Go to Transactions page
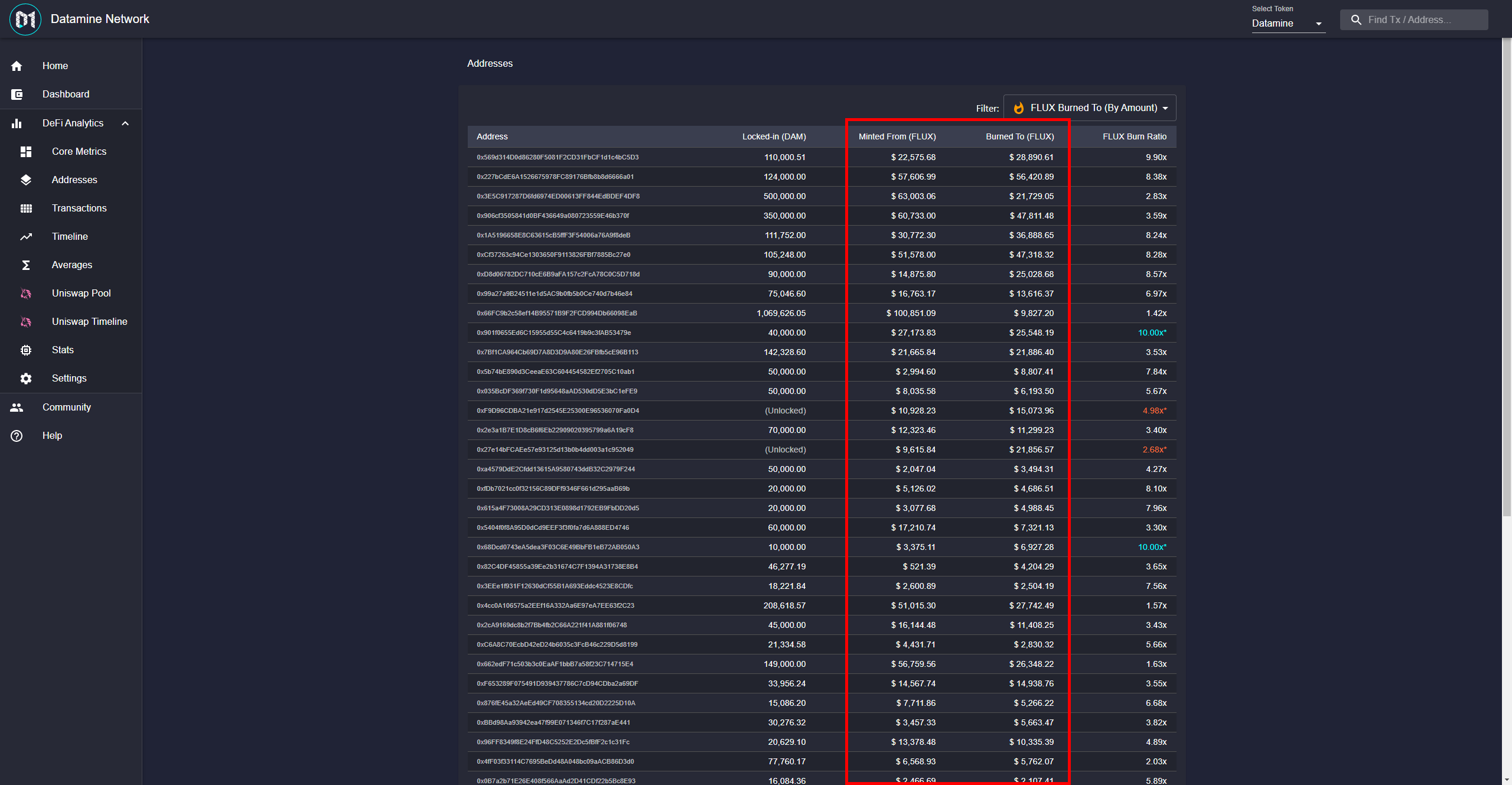Screen dimensions: 1512x785 pos(71,208)
